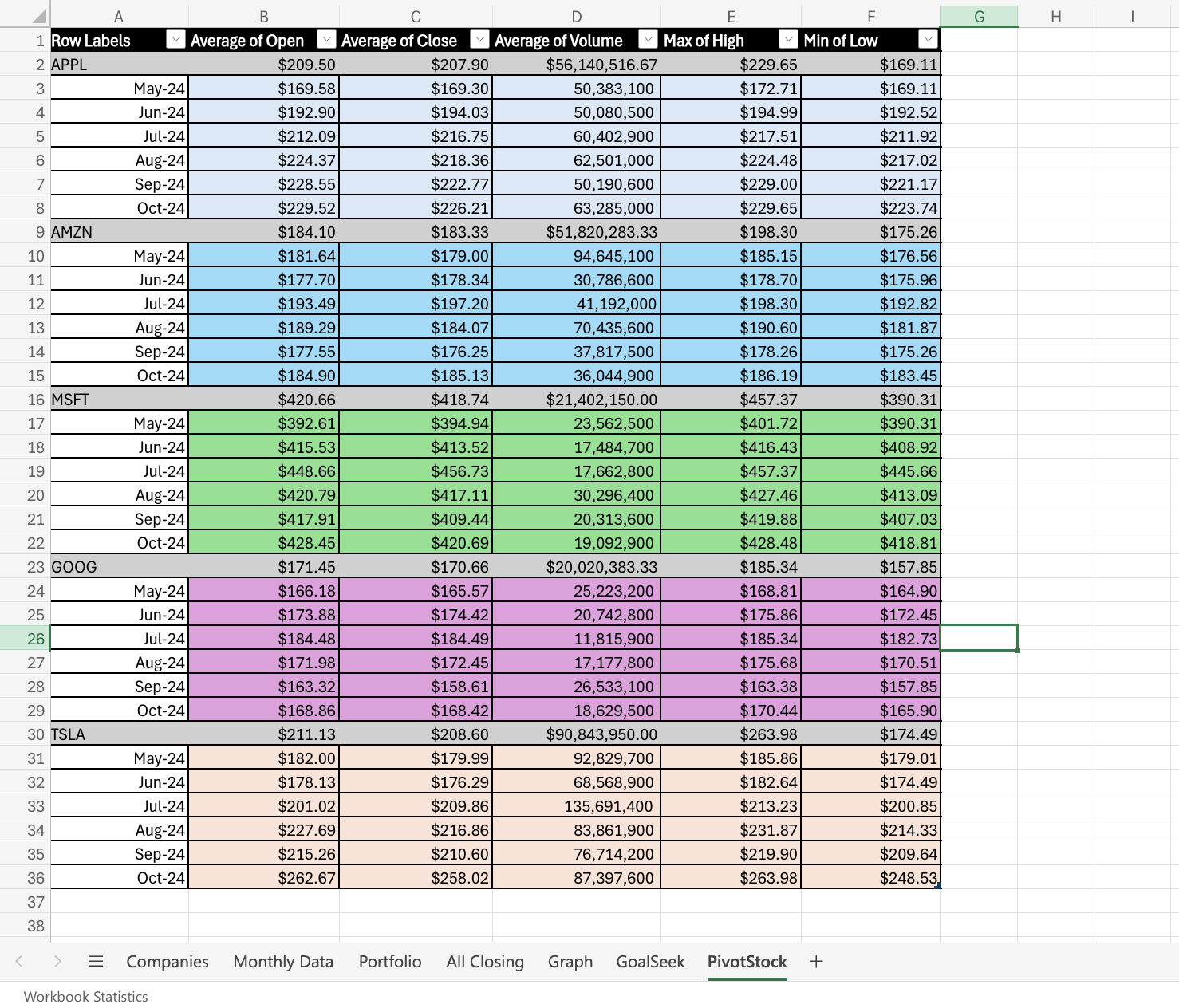Click the filter icon on Average of Close

pos(480,39)
